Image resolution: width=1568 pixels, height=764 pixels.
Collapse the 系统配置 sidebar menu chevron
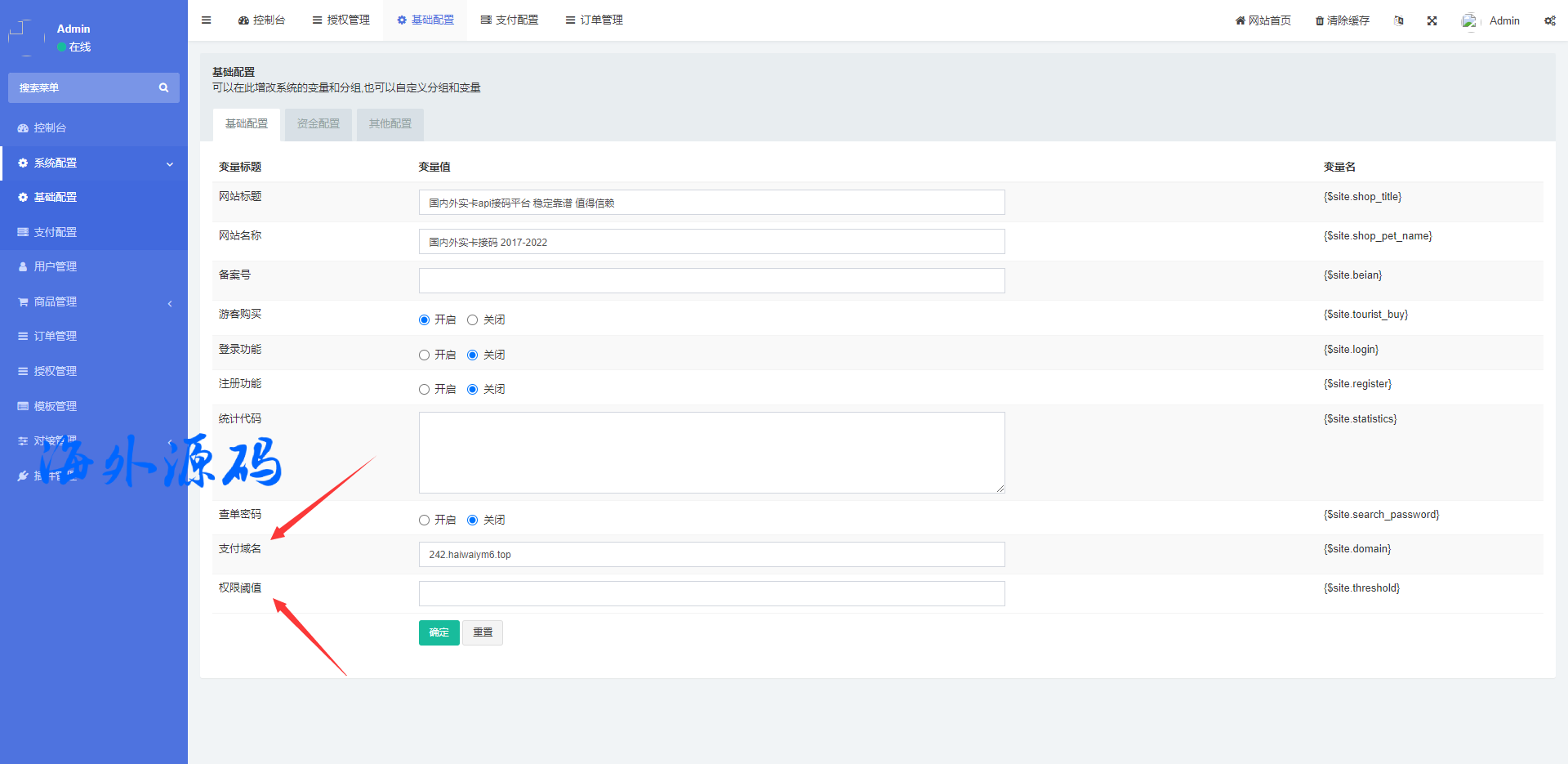pyautogui.click(x=170, y=164)
